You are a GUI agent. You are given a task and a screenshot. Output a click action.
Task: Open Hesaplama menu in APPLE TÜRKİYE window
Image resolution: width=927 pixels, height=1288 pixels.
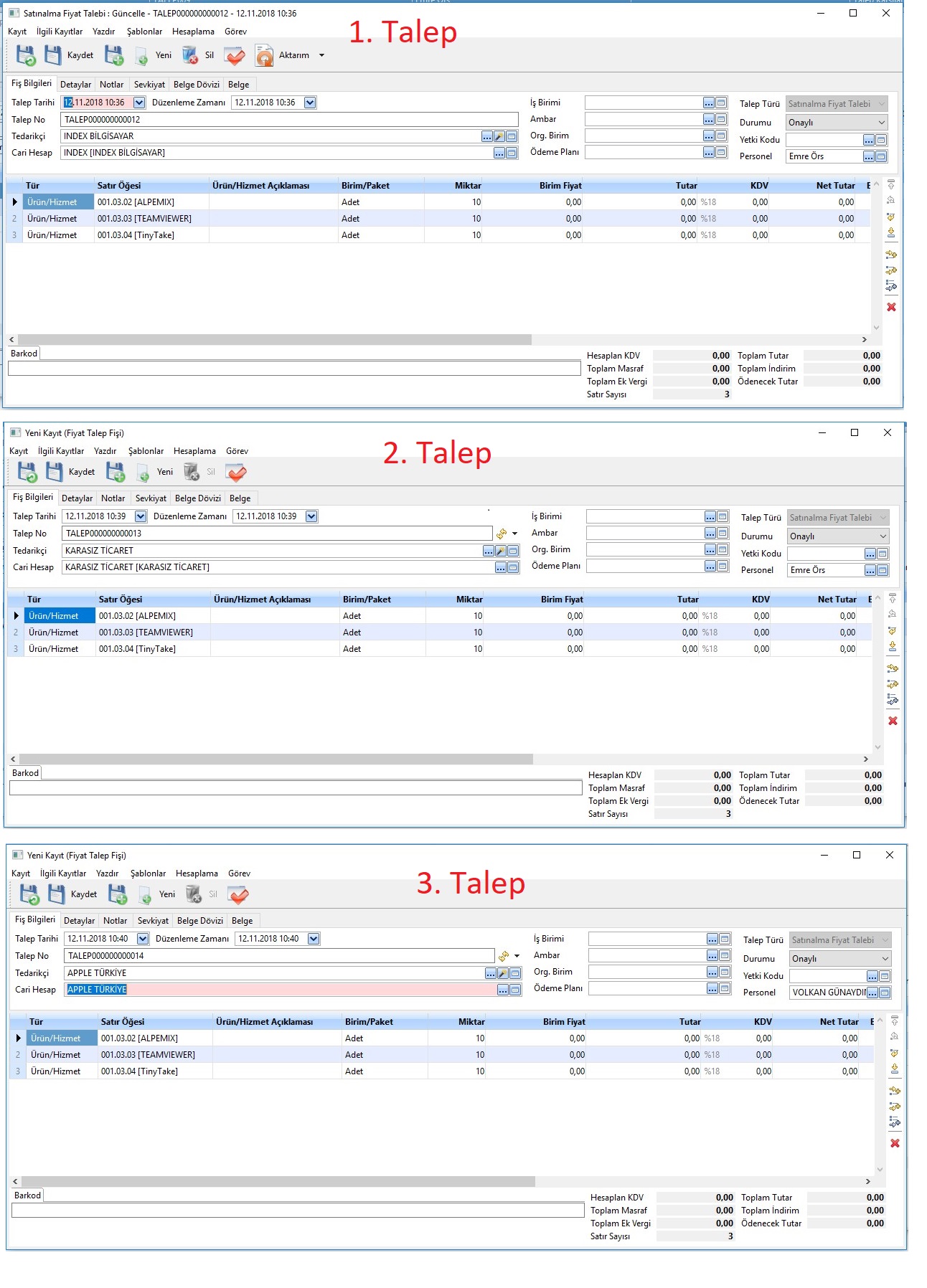coord(197,873)
